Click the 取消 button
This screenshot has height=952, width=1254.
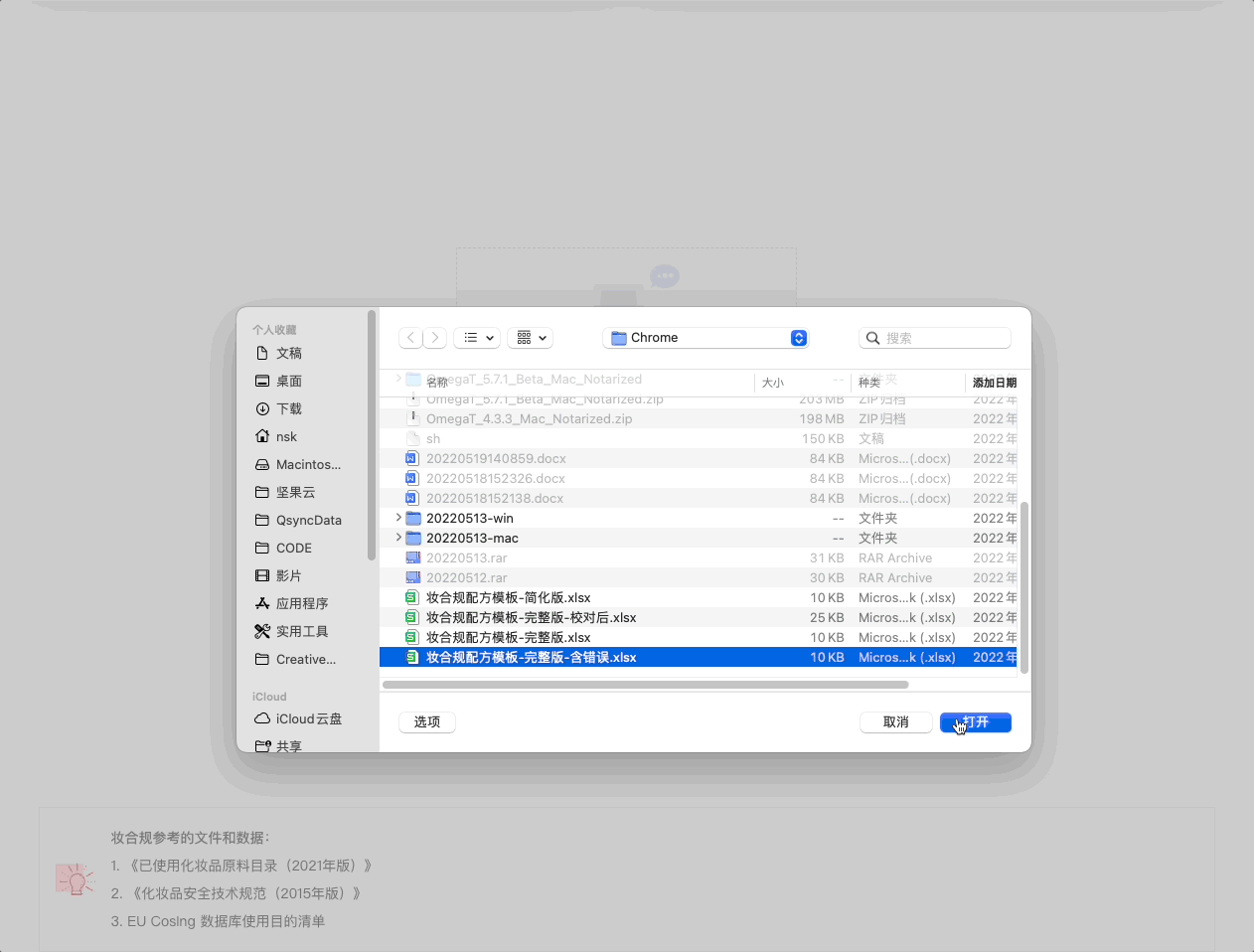(x=895, y=722)
